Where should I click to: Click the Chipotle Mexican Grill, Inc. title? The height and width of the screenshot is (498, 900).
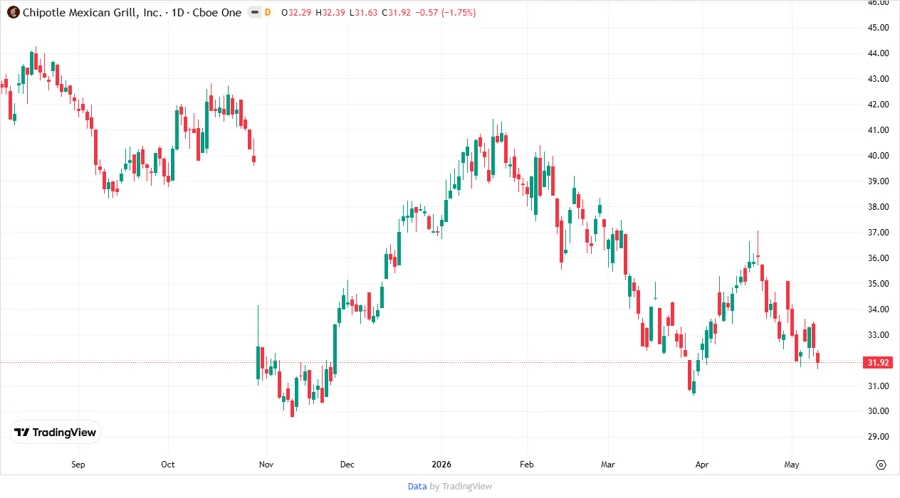[x=92, y=13]
